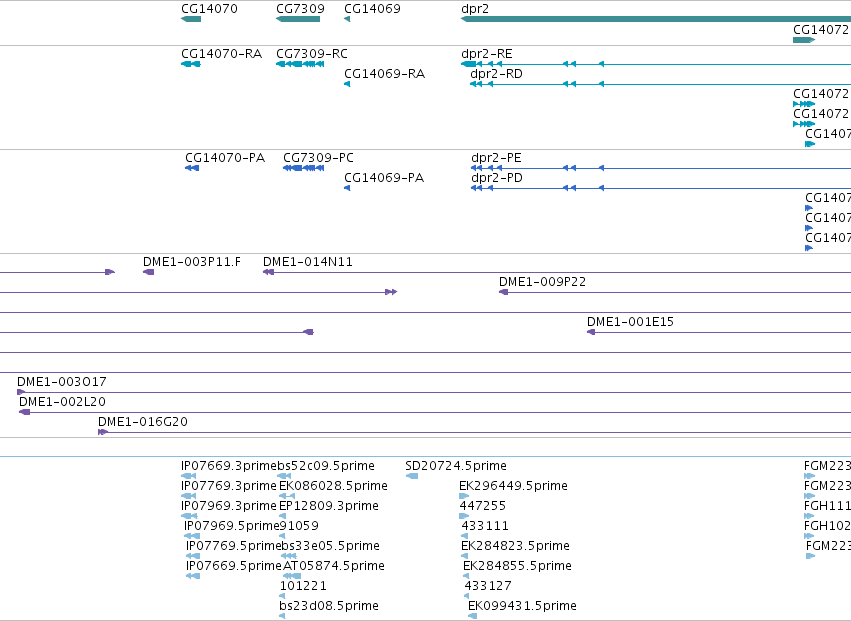Click the IP07969.5prime EST label
Screen dimensions: 851x621
pos(231,527)
